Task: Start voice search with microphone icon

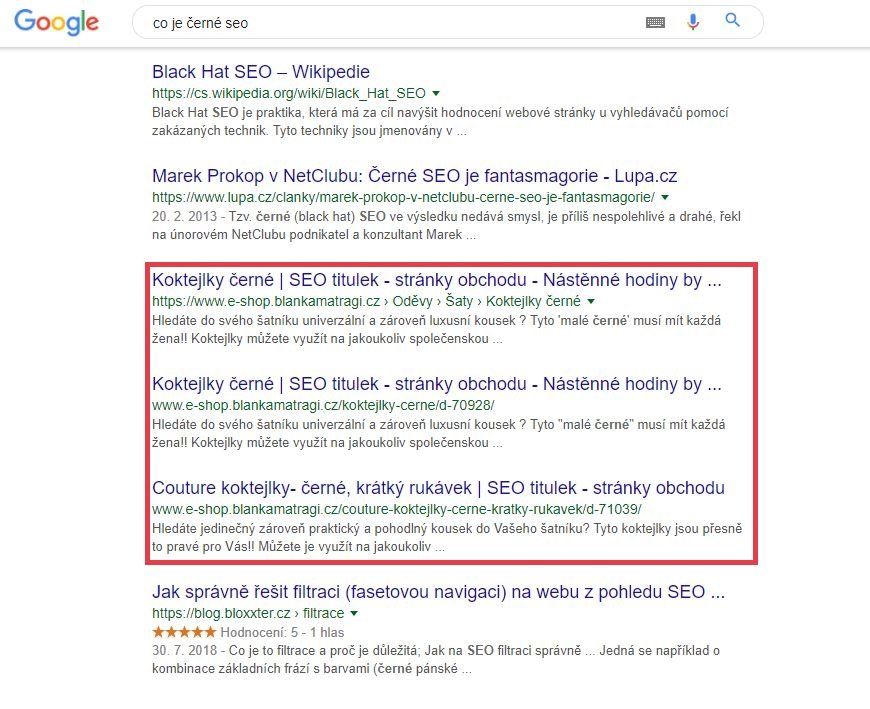Action: click(x=692, y=22)
